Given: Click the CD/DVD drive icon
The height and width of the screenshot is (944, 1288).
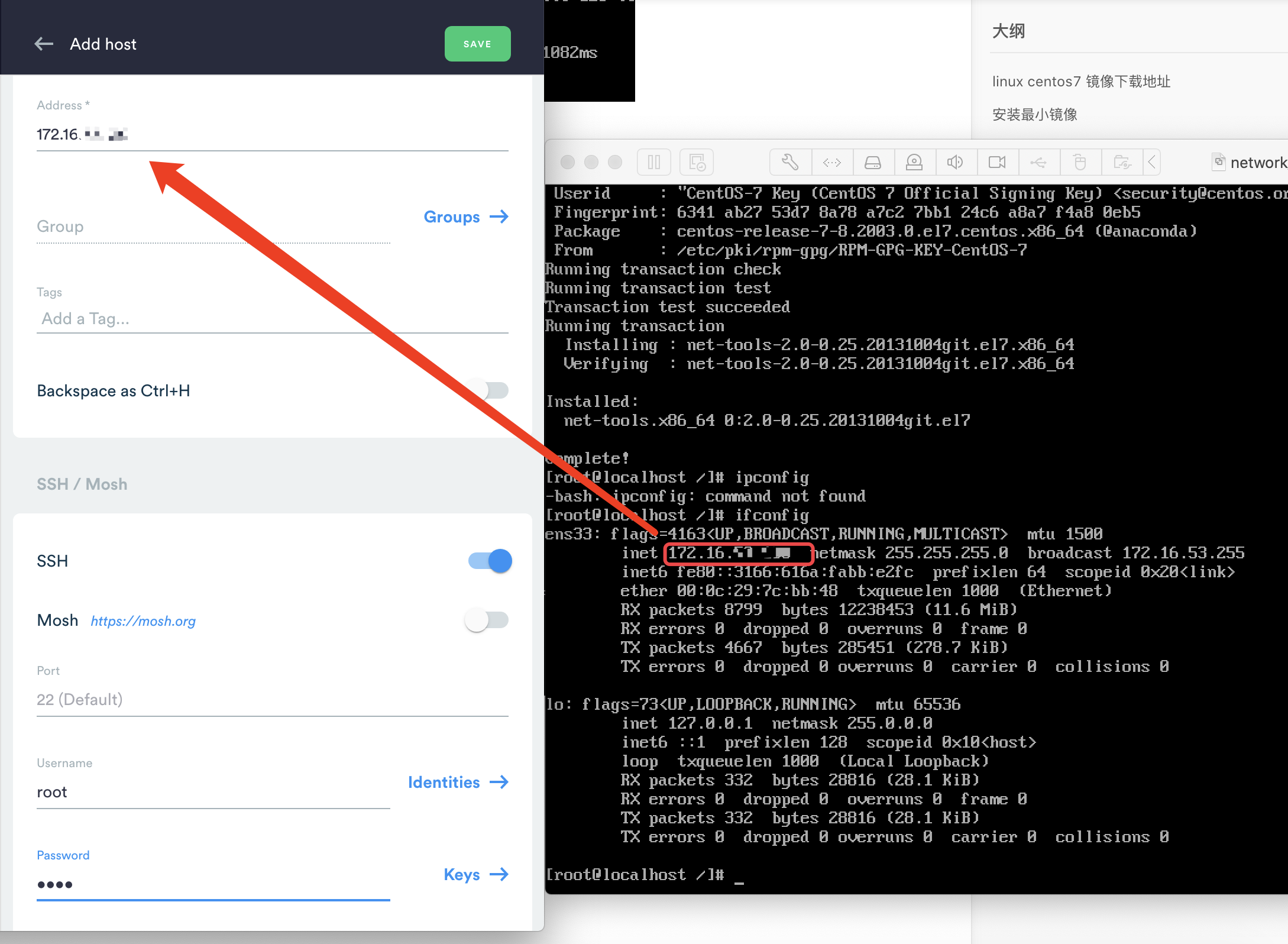Looking at the screenshot, I should tap(914, 162).
